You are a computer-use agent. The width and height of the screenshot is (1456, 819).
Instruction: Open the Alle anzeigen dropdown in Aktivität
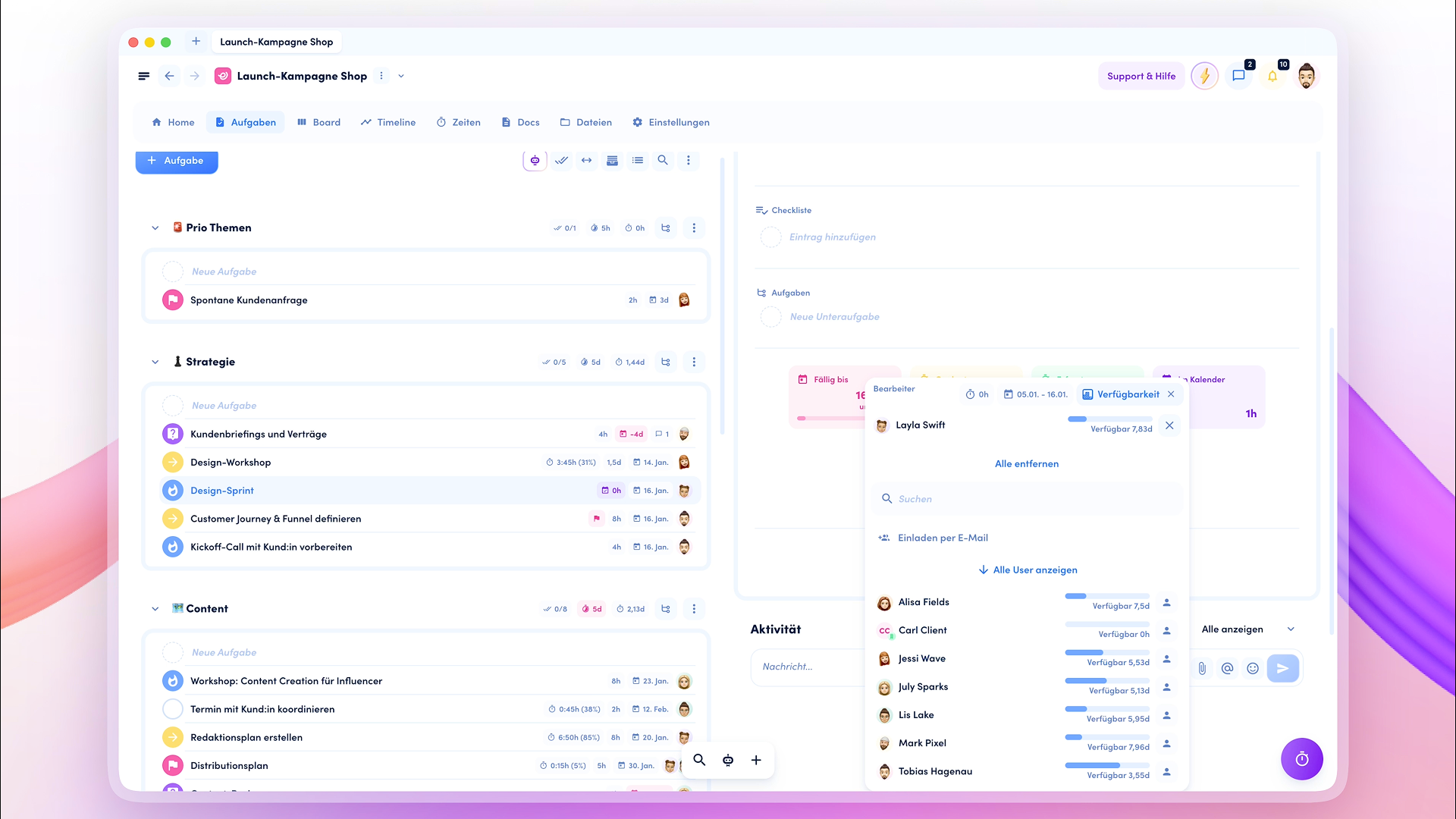click(x=1247, y=629)
